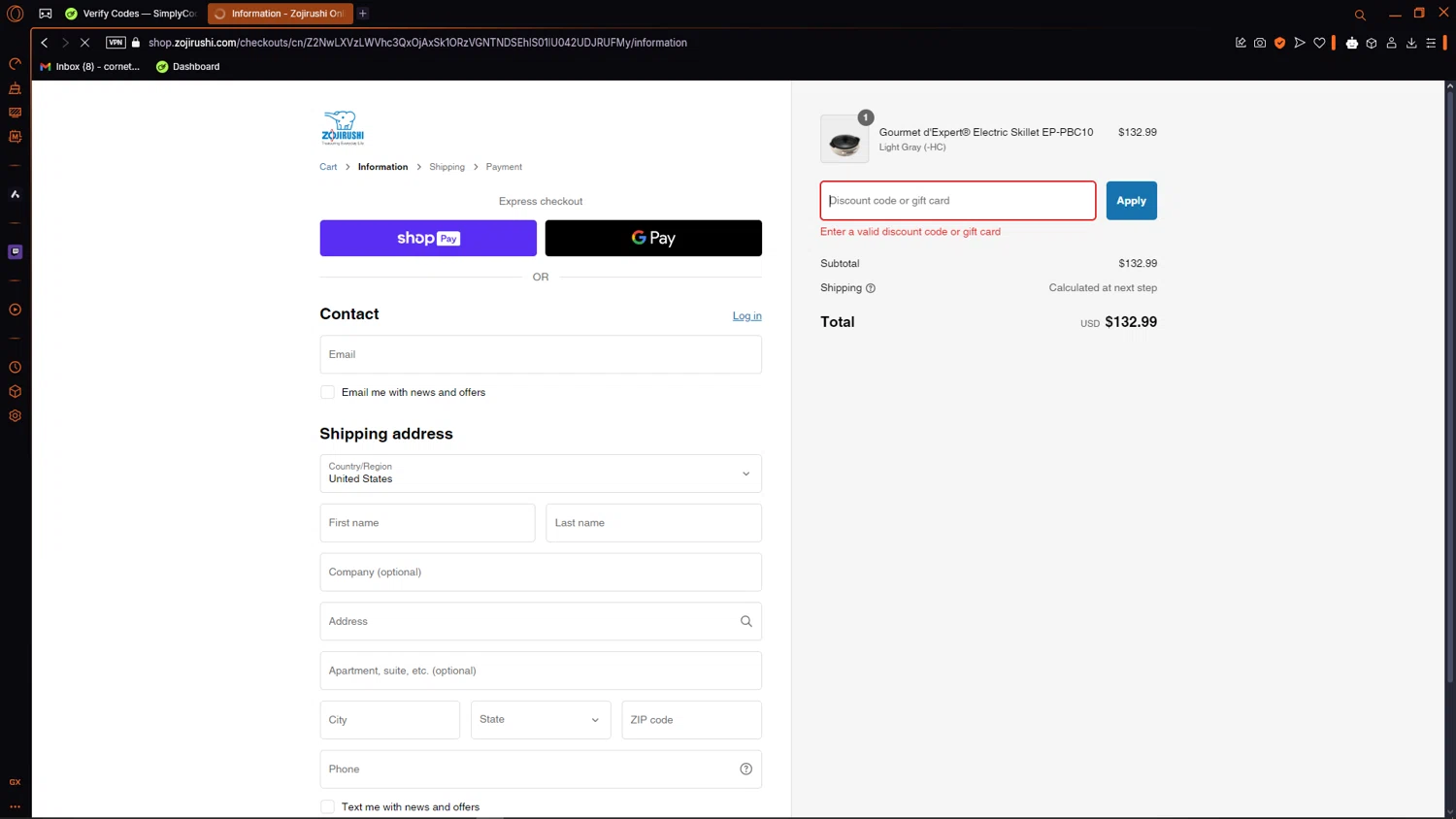This screenshot has height=819, width=1456.
Task: Open ad blocker shield icon
Action: (x=1279, y=43)
